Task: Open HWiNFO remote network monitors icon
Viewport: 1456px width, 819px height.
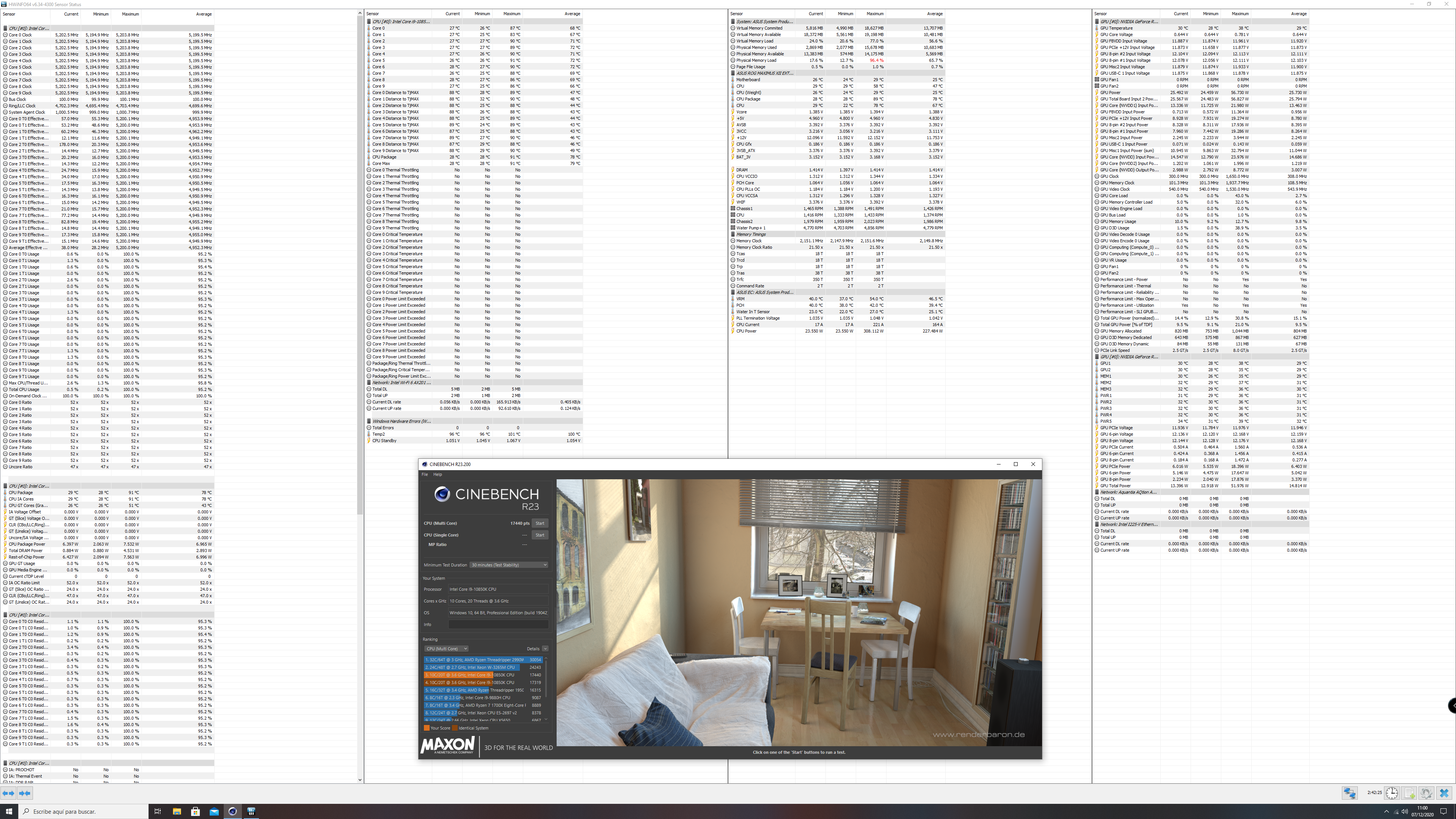Action: pyautogui.click(x=1350, y=793)
